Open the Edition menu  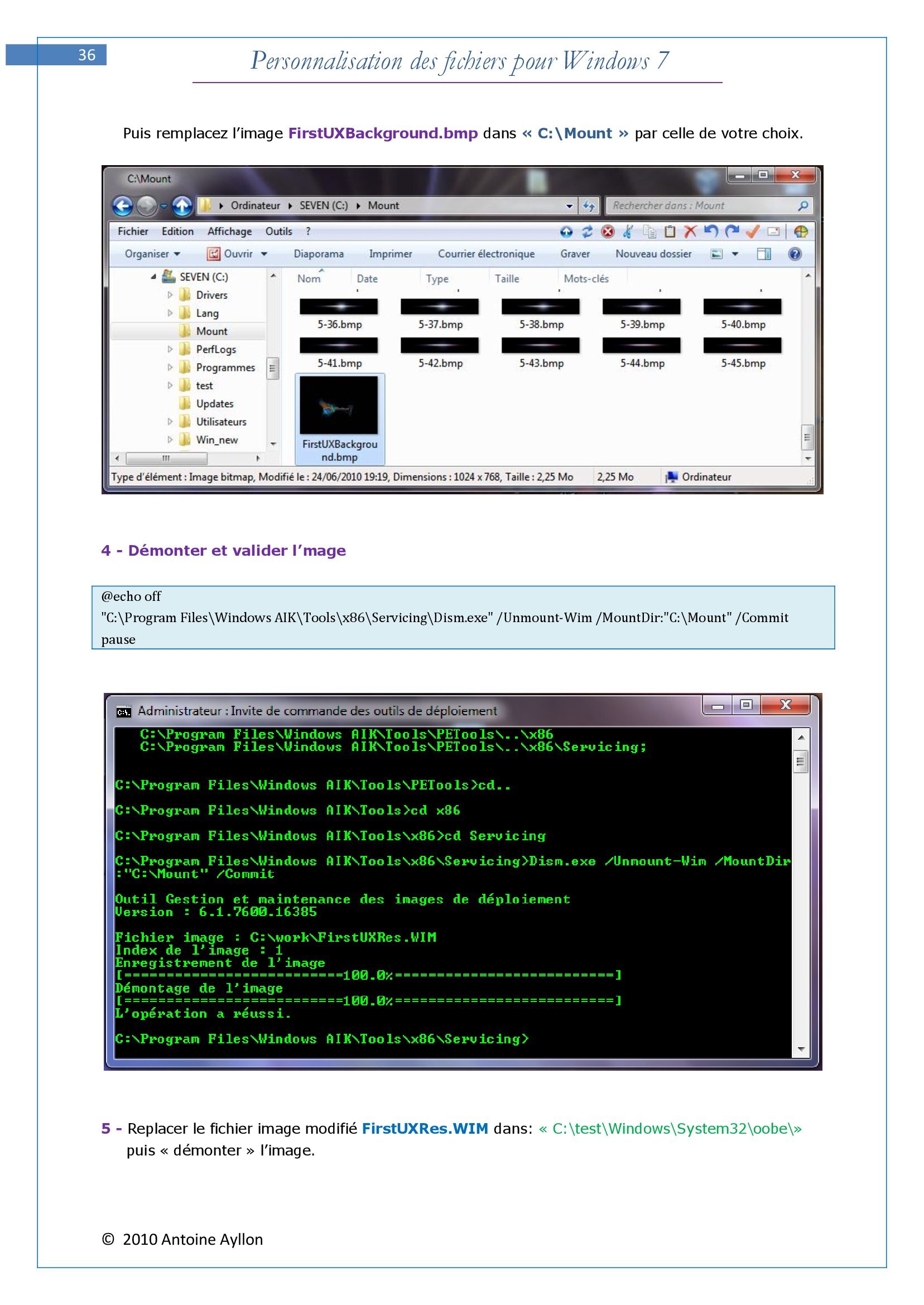pyautogui.click(x=177, y=232)
